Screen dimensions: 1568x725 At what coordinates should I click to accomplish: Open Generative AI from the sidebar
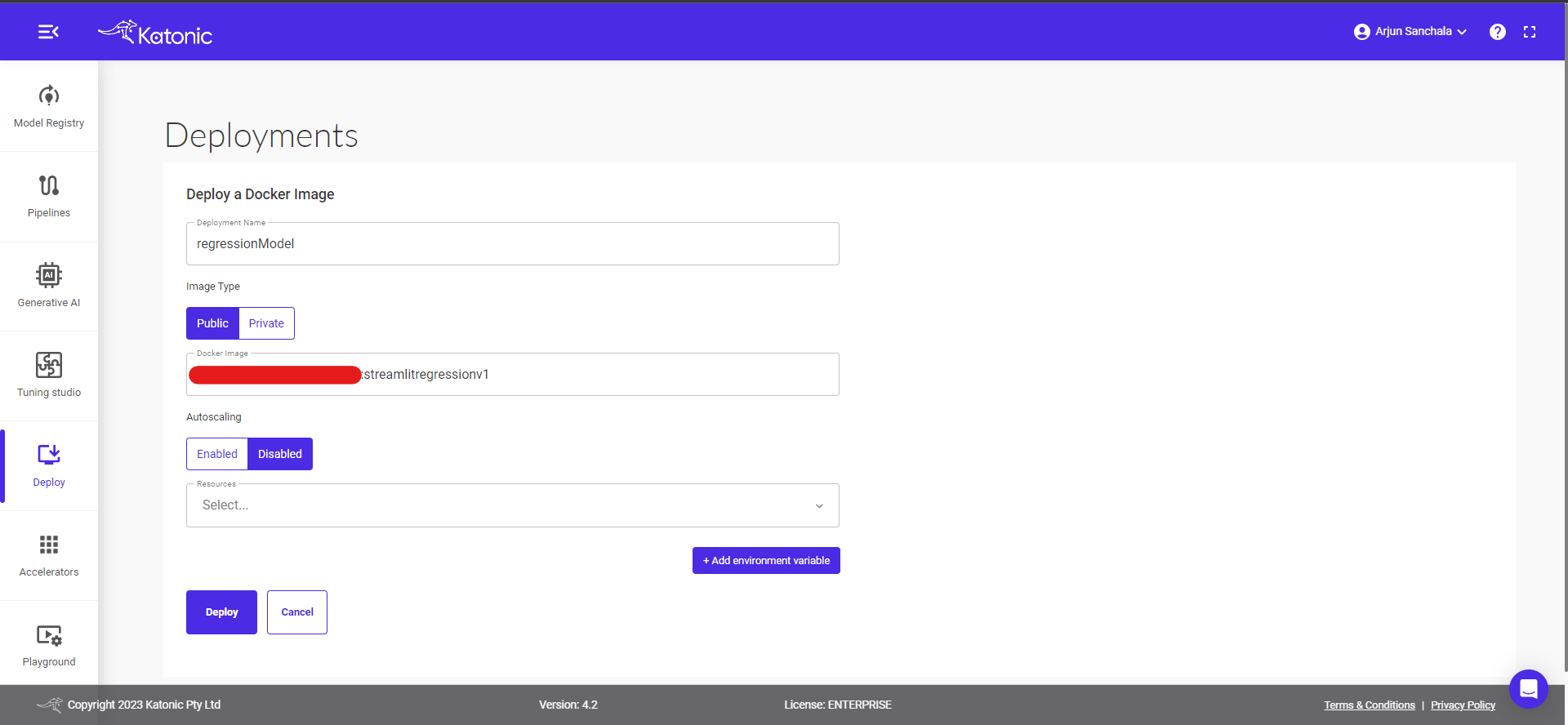click(49, 286)
